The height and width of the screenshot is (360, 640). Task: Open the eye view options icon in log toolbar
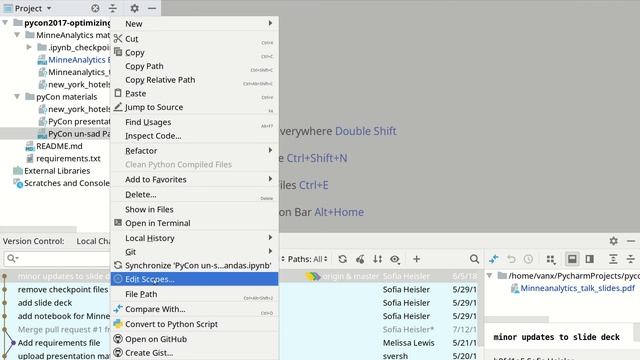pyautogui.click(x=395, y=259)
